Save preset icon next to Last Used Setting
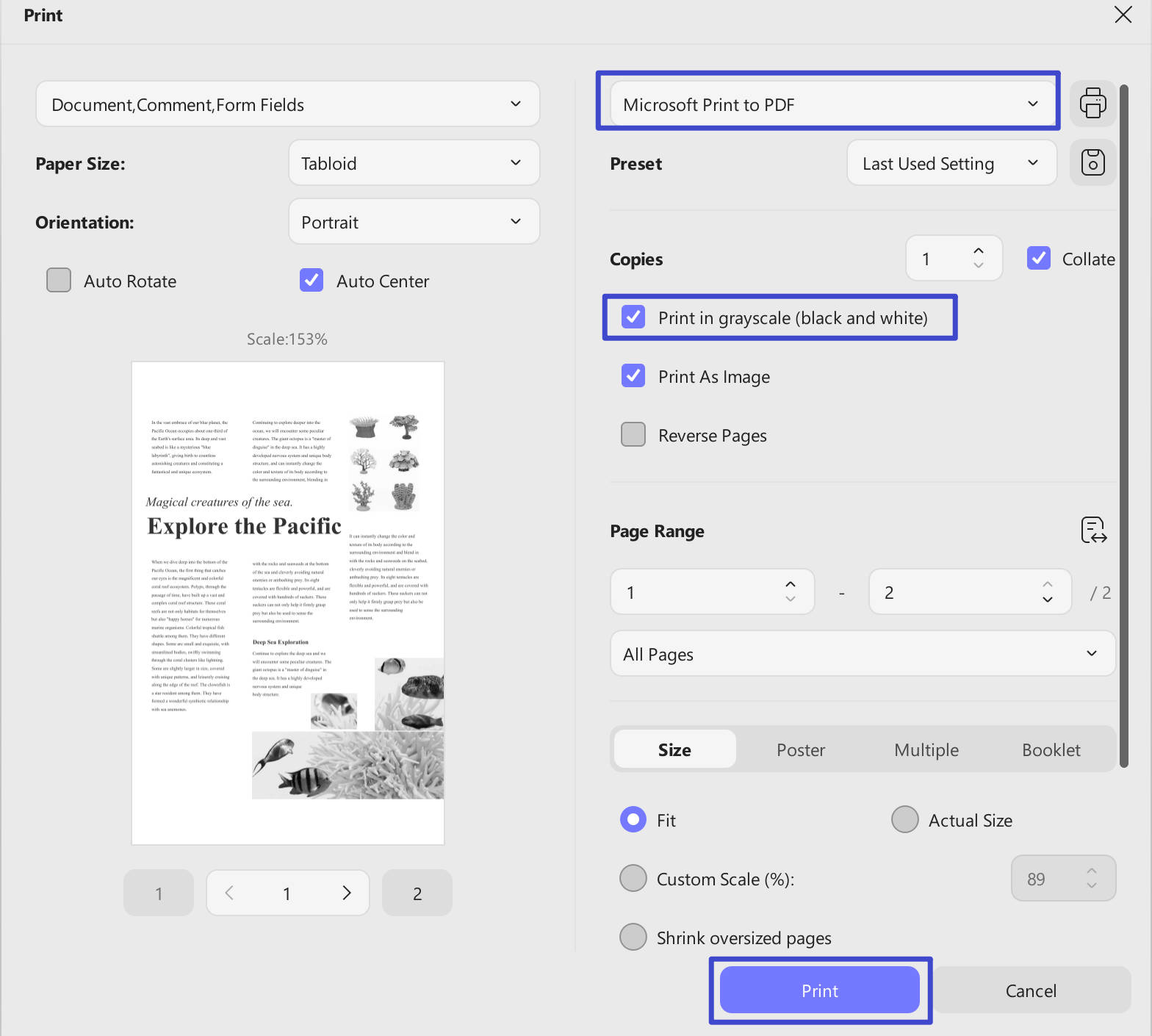Image resolution: width=1152 pixels, height=1036 pixels. click(x=1092, y=162)
